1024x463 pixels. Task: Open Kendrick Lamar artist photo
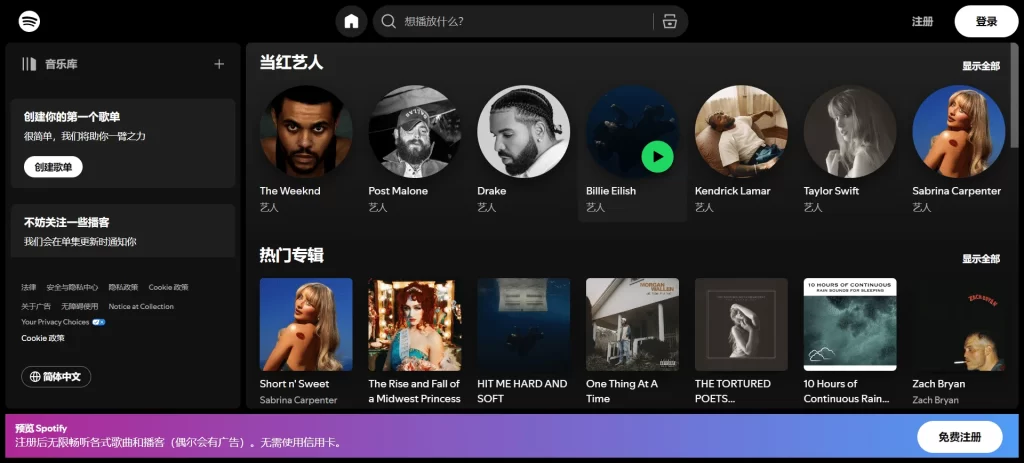(741, 131)
